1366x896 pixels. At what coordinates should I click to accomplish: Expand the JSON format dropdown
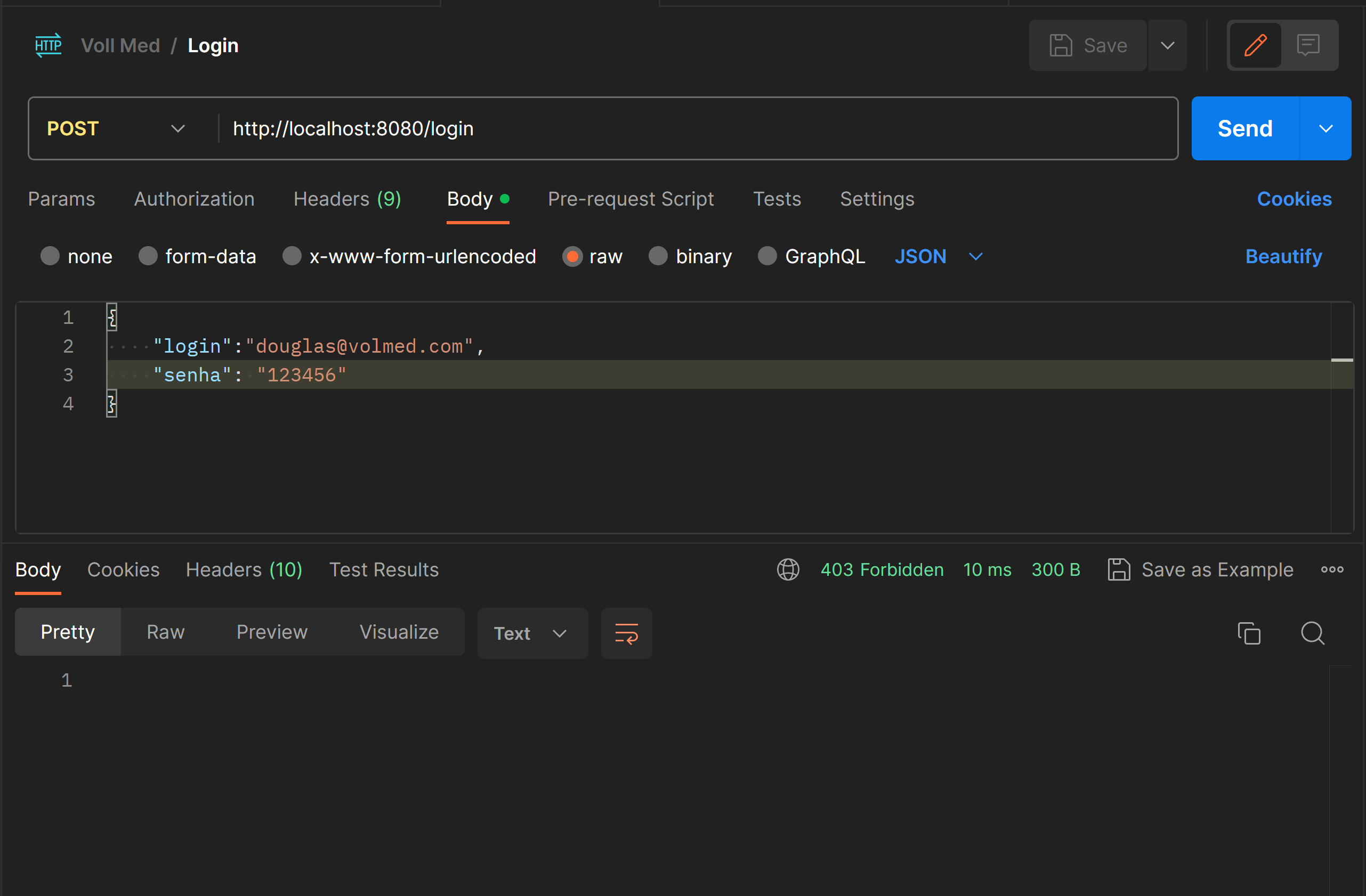pyautogui.click(x=976, y=257)
